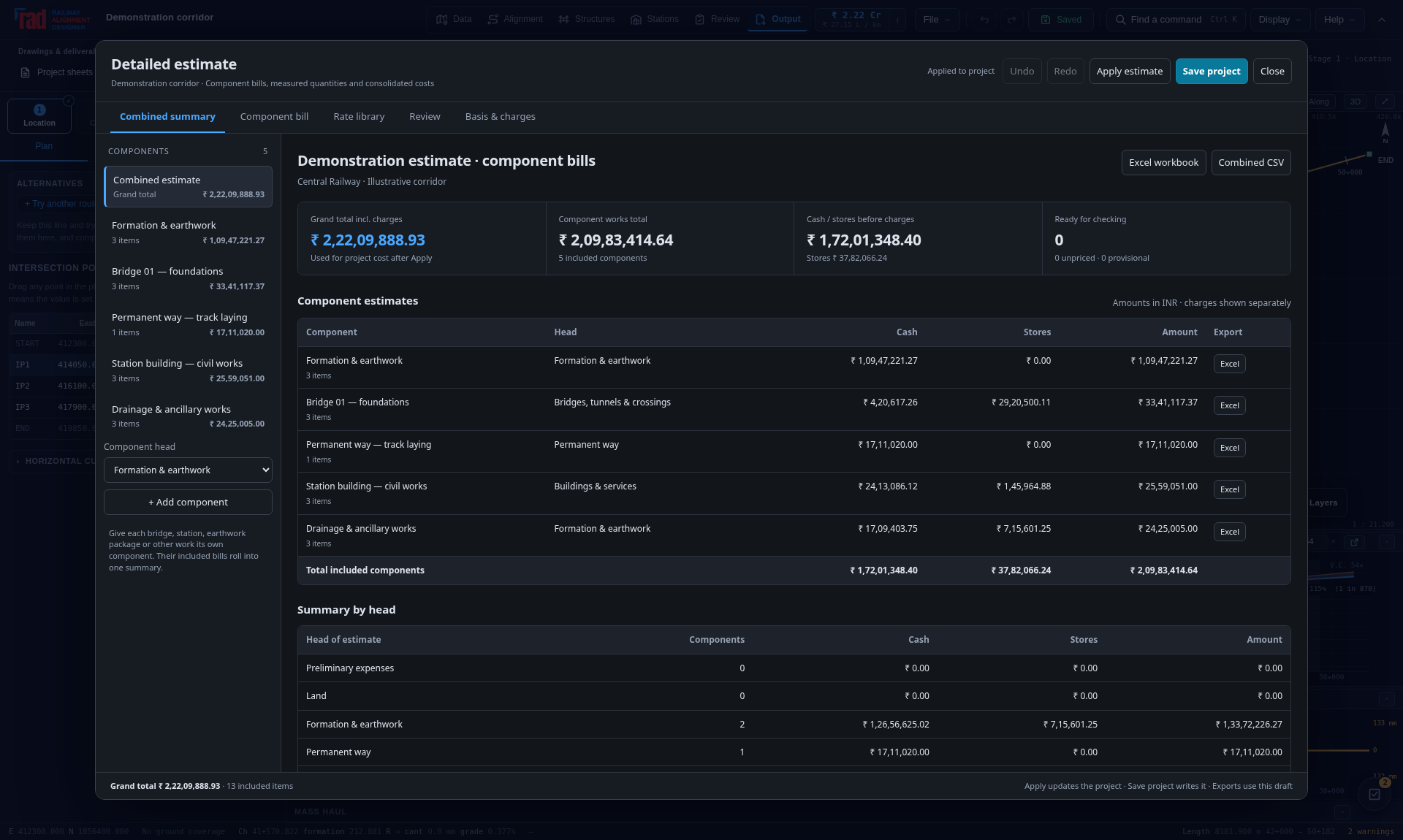Screen dimensions: 1403x840
Task: Click the Find a command search box
Action: [1175, 20]
